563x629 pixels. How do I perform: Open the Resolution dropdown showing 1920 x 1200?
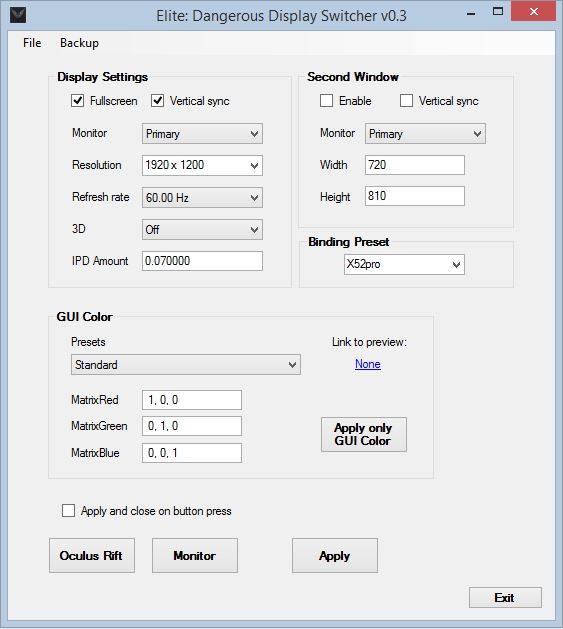[202, 165]
